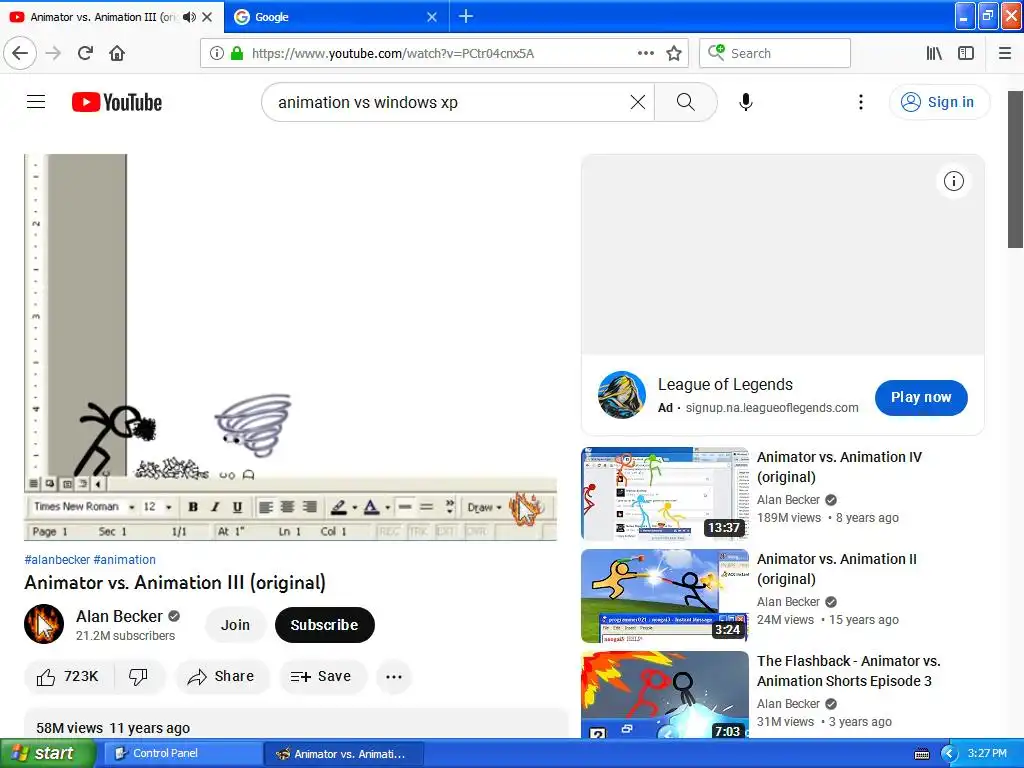Open Animator vs. Animation IV thumbnail
This screenshot has width=1024, height=768.
click(665, 494)
